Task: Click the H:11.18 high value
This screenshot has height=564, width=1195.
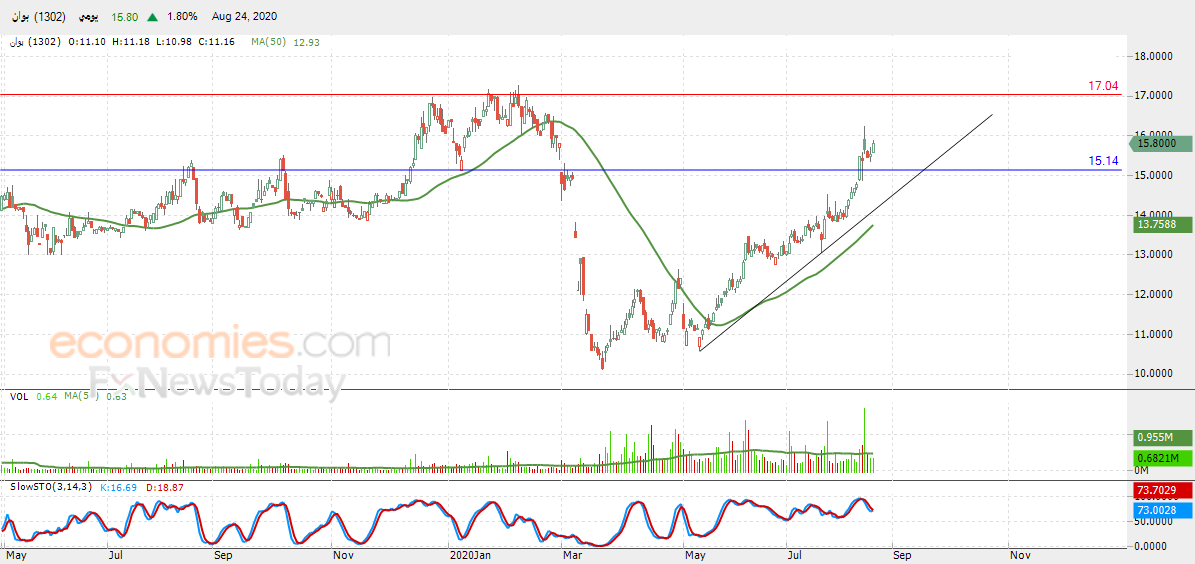Action: [x=130, y=43]
